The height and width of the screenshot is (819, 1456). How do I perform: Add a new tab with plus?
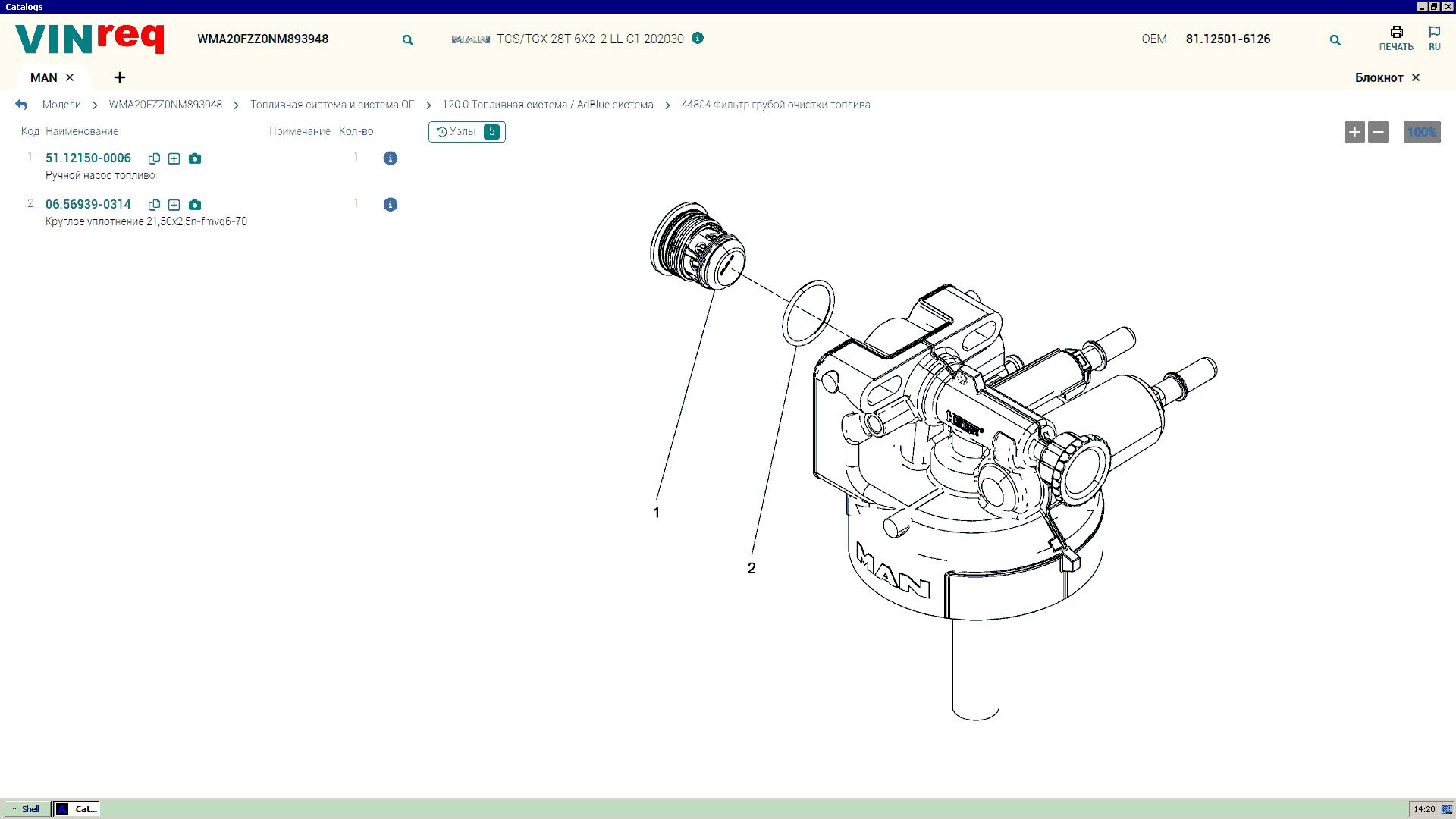[120, 77]
